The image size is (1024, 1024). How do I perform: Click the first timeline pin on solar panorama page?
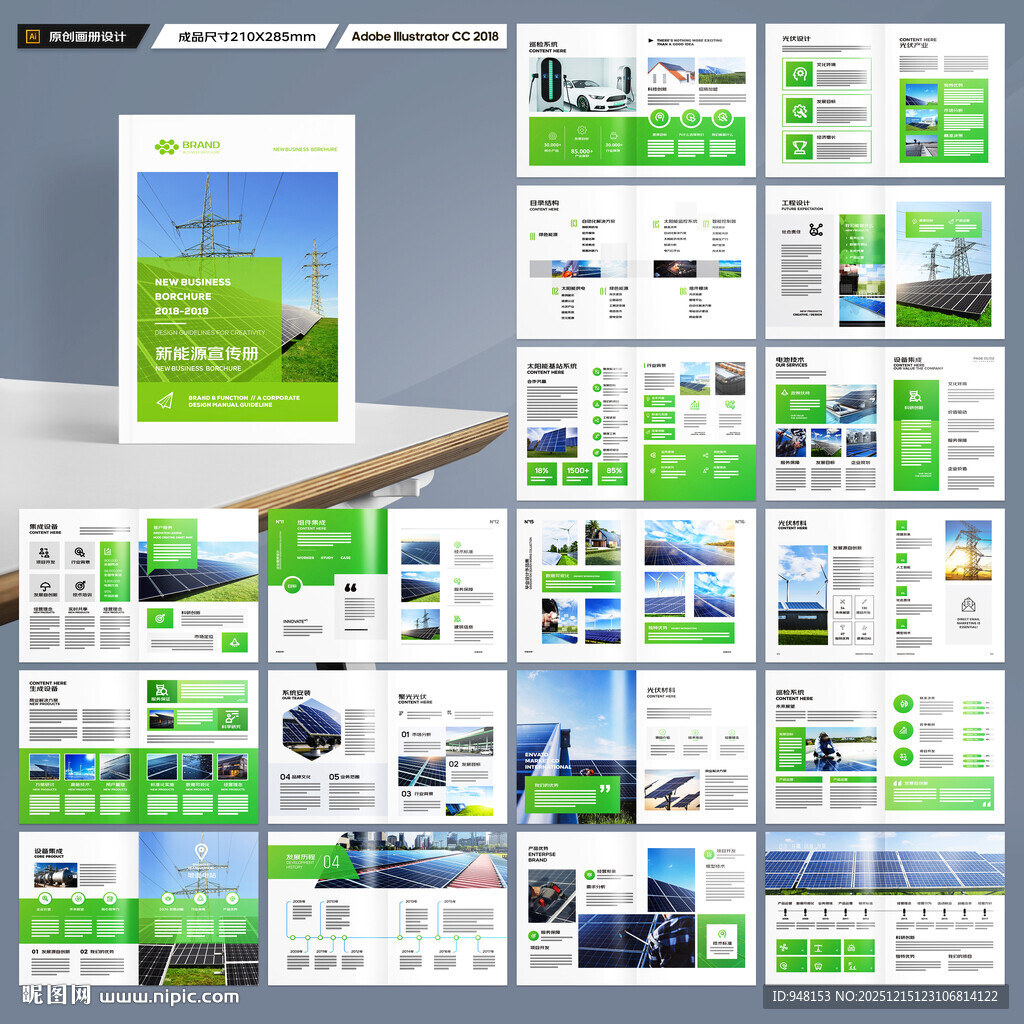(786, 912)
